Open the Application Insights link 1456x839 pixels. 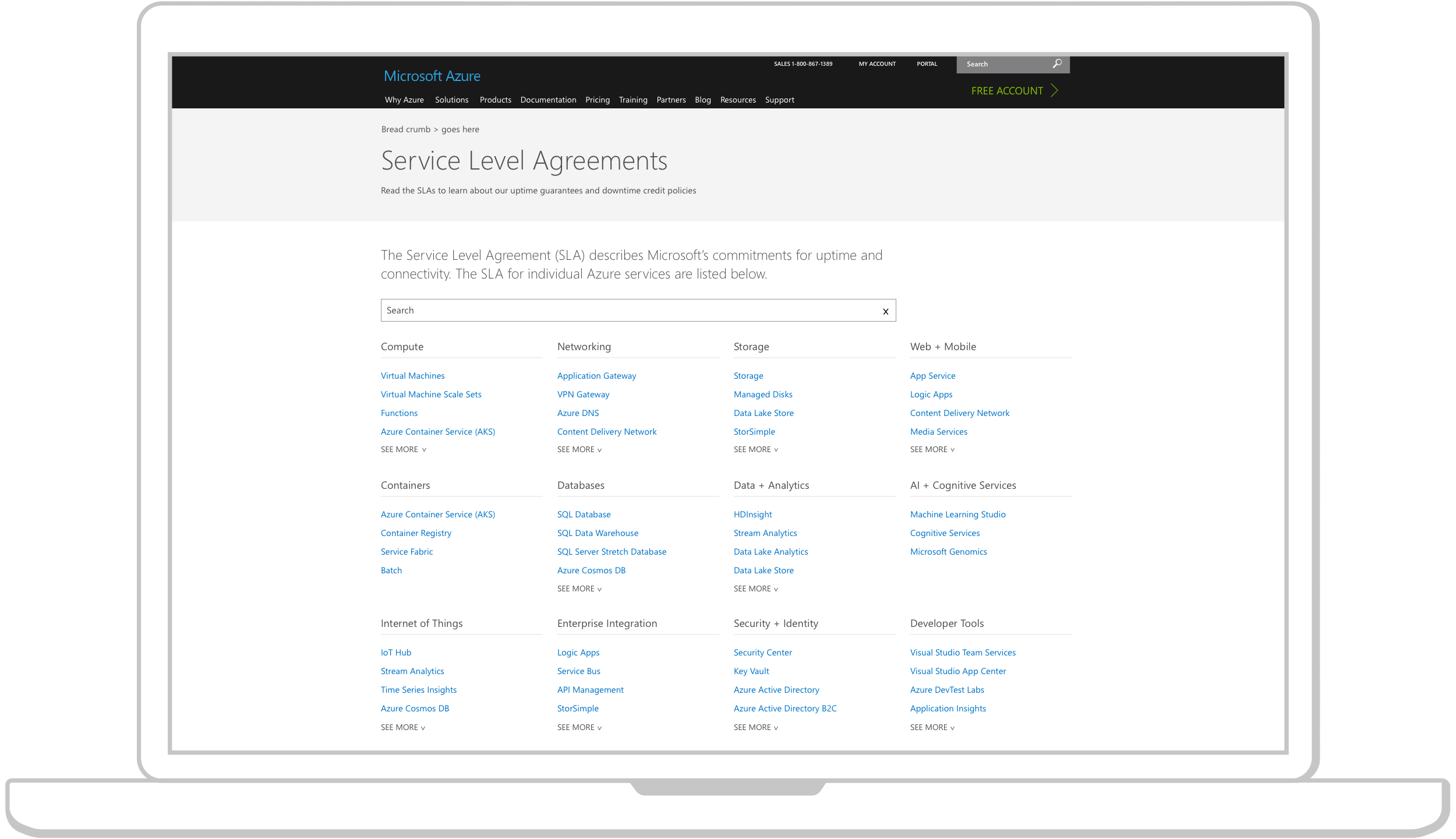click(948, 708)
